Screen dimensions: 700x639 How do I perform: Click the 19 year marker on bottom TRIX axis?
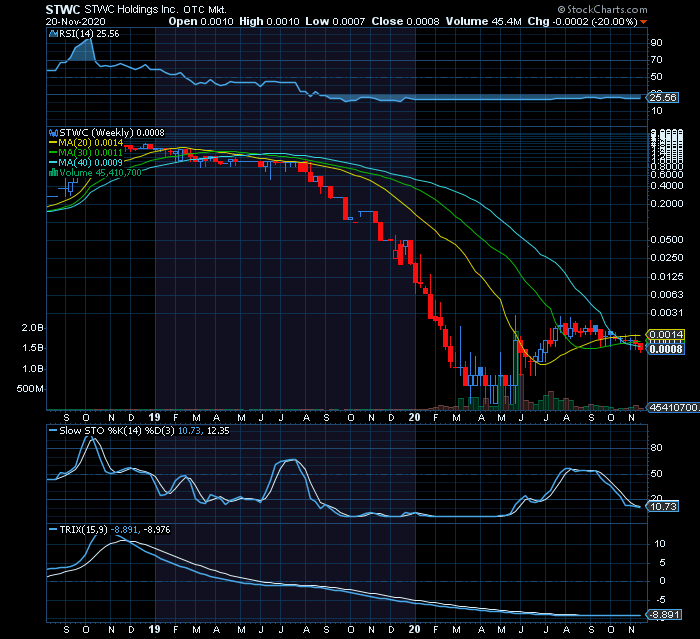click(x=154, y=629)
